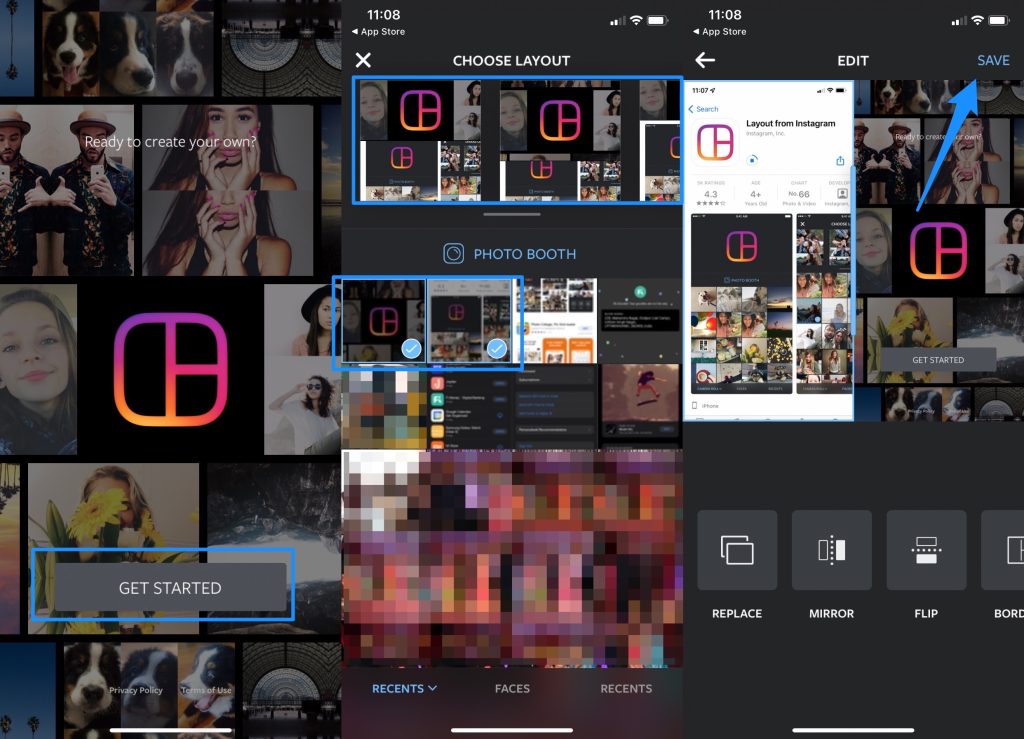Choose the second layout preview option

(x=560, y=140)
